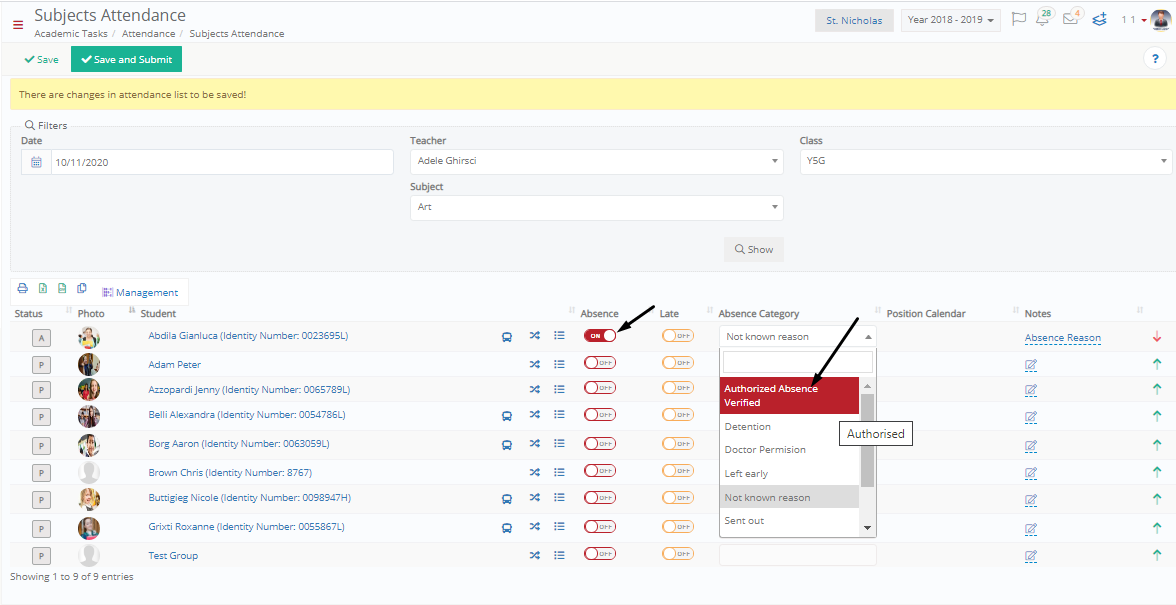Open Management link above table
Image resolution: width=1176 pixels, height=605 pixels.
(x=140, y=292)
